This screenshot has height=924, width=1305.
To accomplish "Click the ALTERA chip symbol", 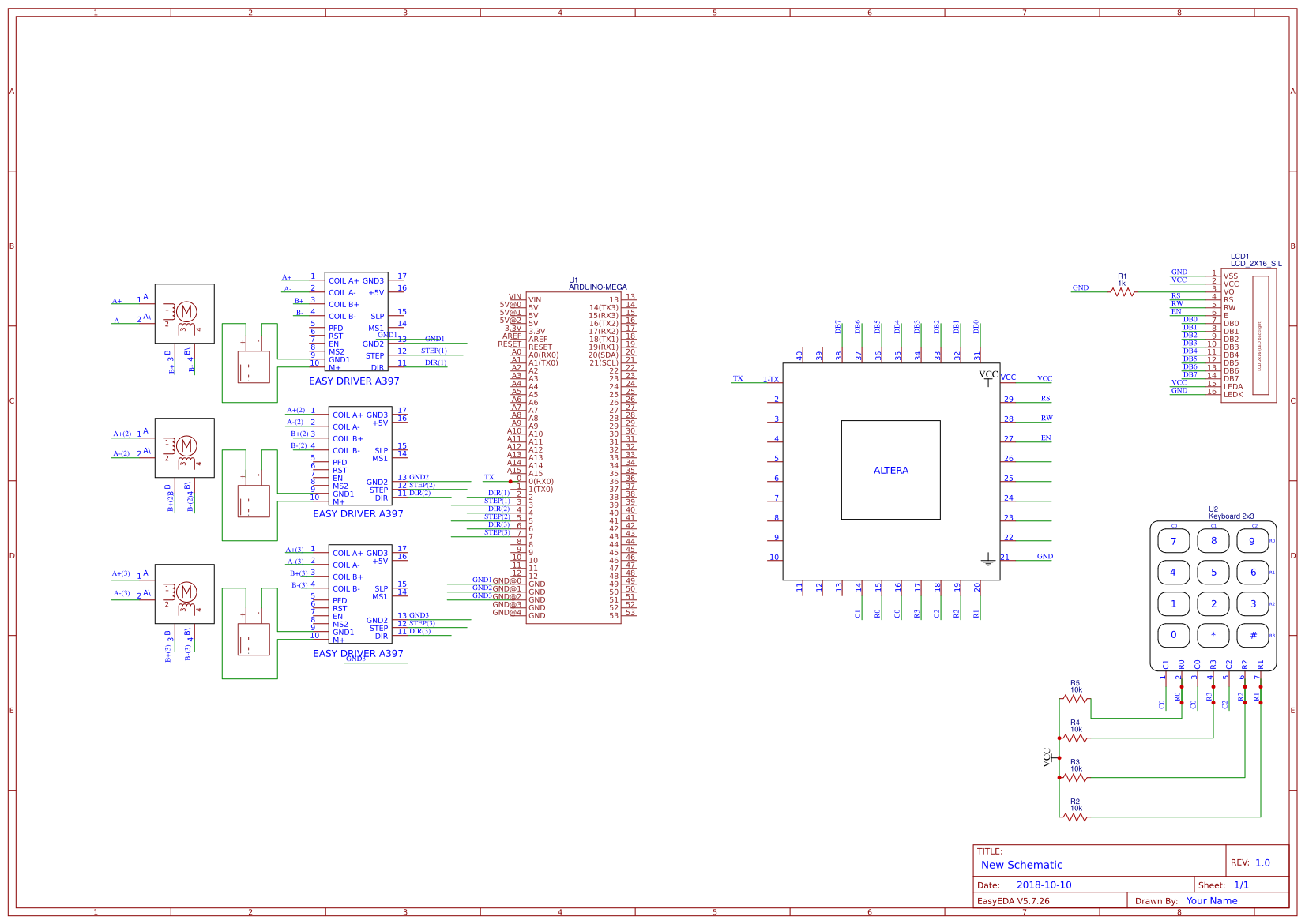I will point(891,470).
